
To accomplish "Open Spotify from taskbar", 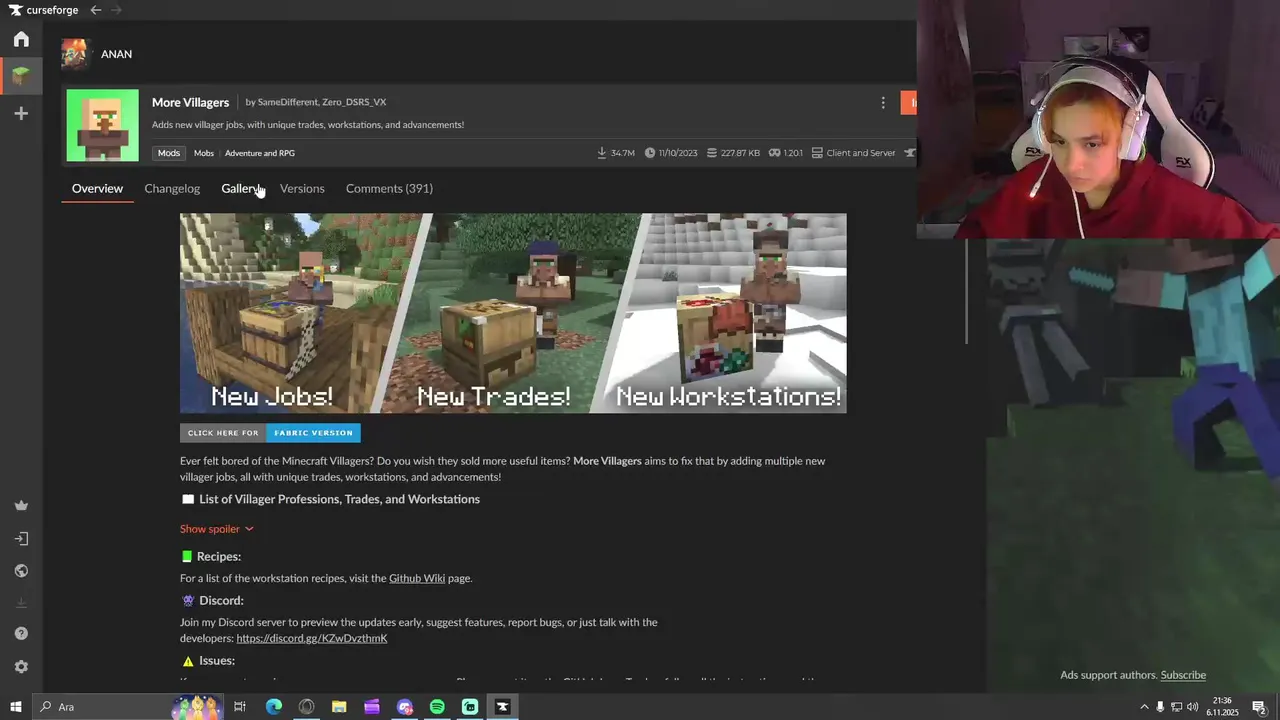I will (437, 707).
